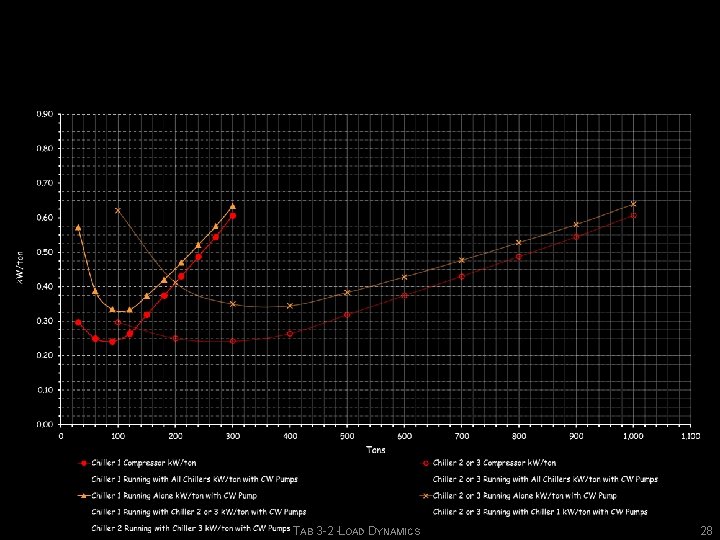The width and height of the screenshot is (720, 540).
Task: Click the solid red data point at 300 tons
Action: click(233, 215)
